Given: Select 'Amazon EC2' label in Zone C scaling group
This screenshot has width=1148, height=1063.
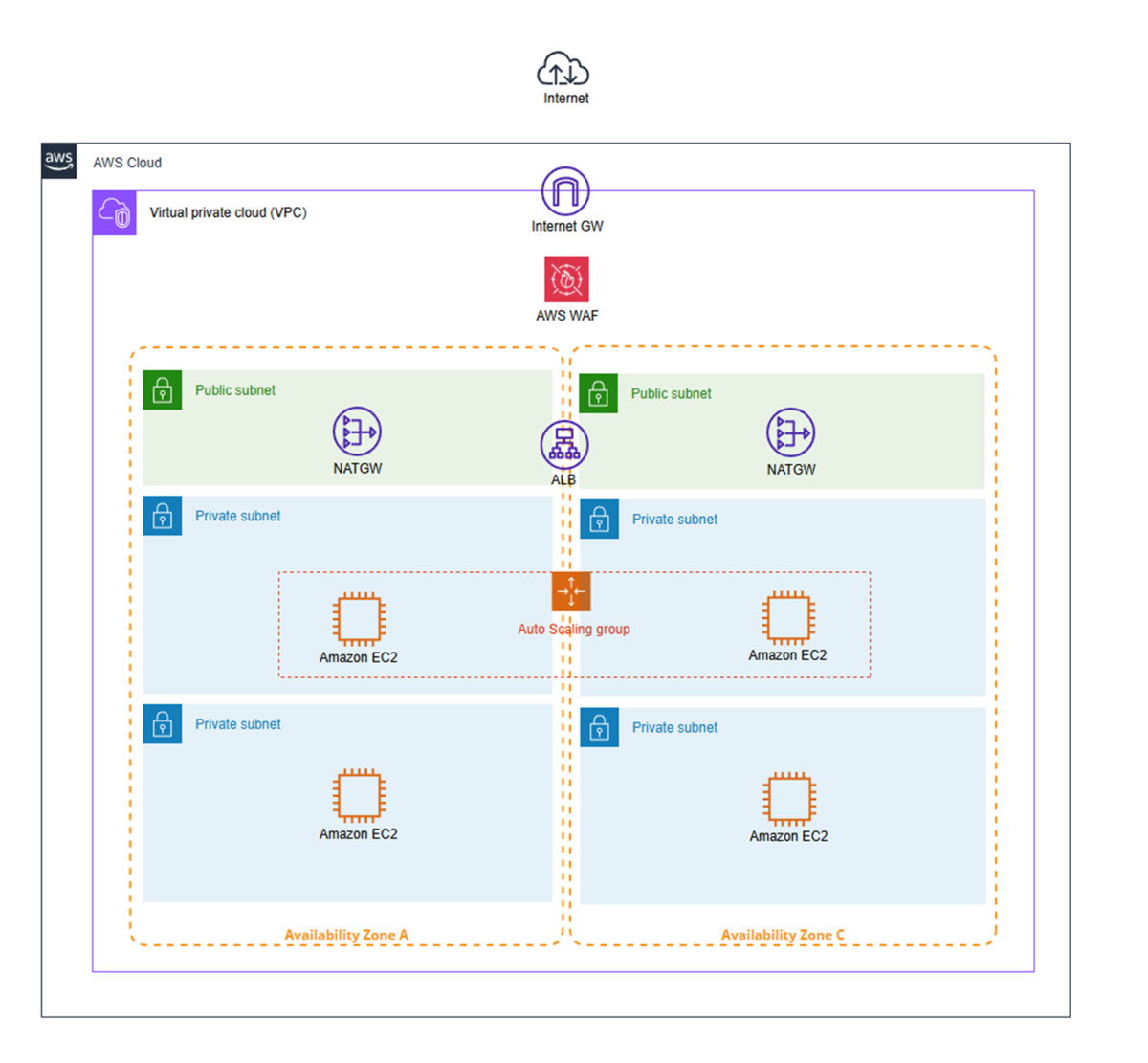Looking at the screenshot, I should (x=787, y=656).
